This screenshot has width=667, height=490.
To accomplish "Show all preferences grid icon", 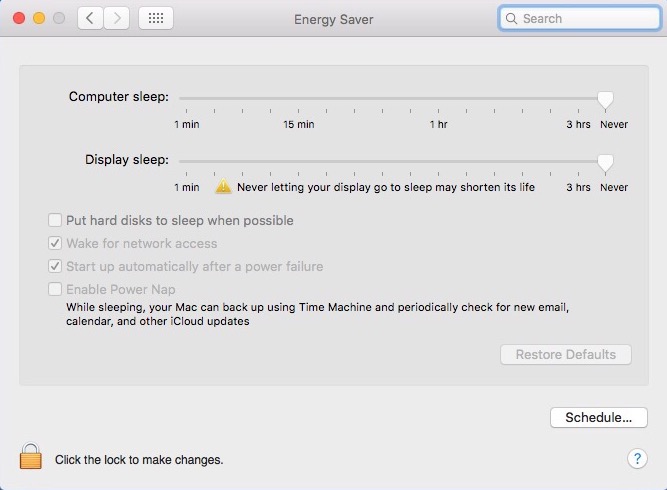I will click(x=156, y=18).
